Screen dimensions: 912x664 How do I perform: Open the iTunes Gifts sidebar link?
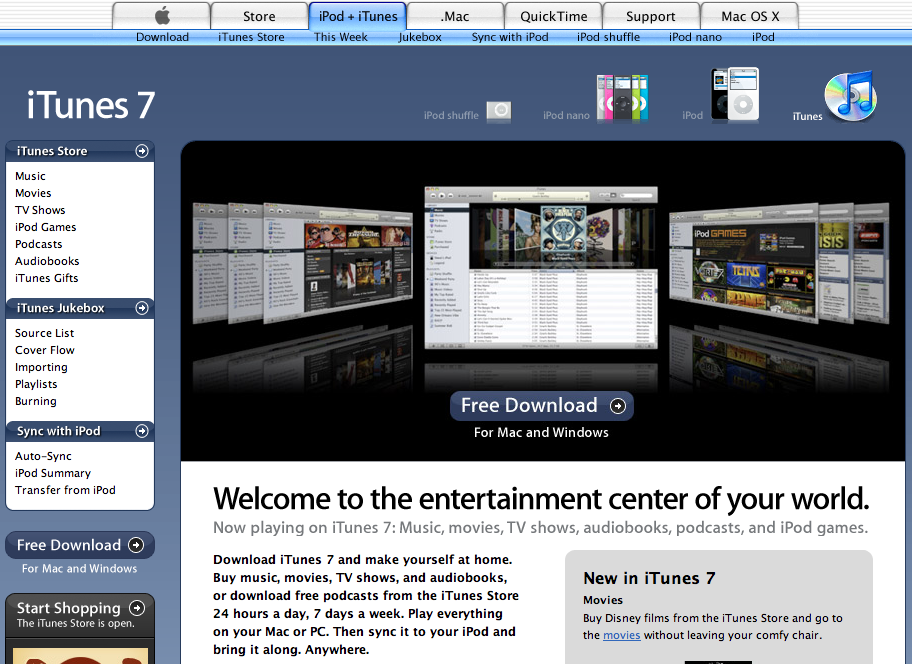[x=47, y=278]
